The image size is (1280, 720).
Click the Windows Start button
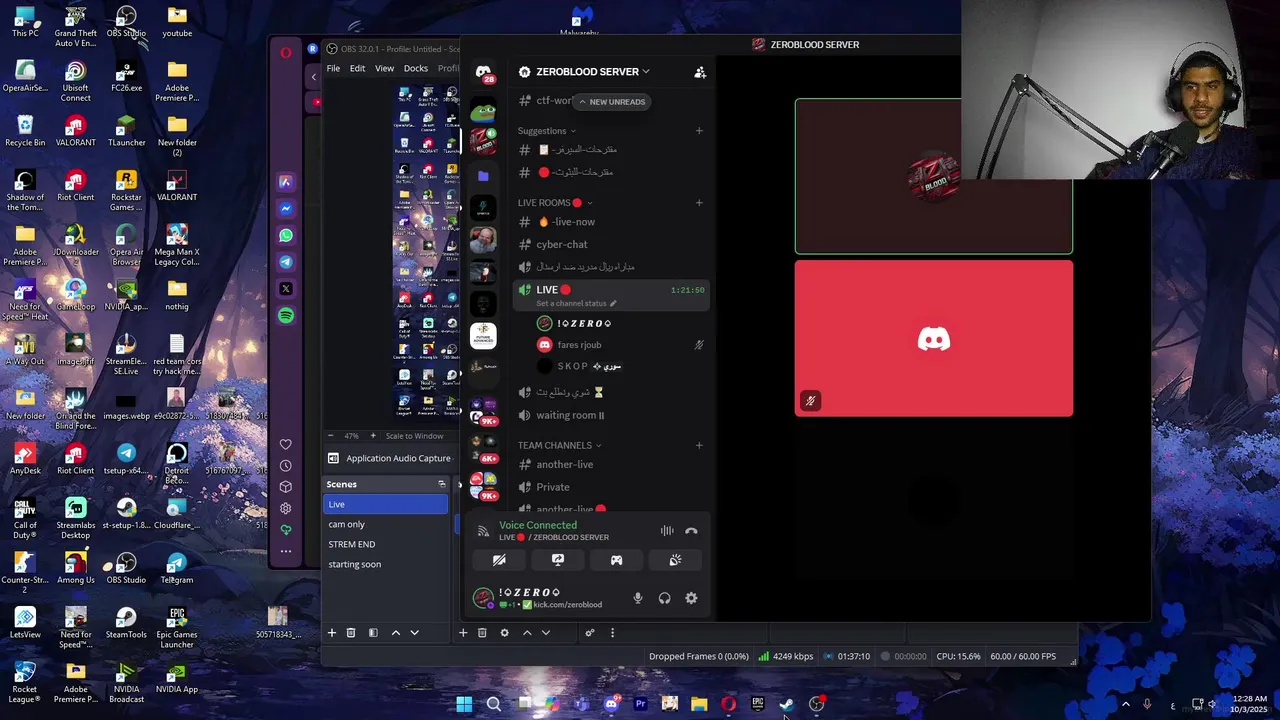pyautogui.click(x=464, y=704)
